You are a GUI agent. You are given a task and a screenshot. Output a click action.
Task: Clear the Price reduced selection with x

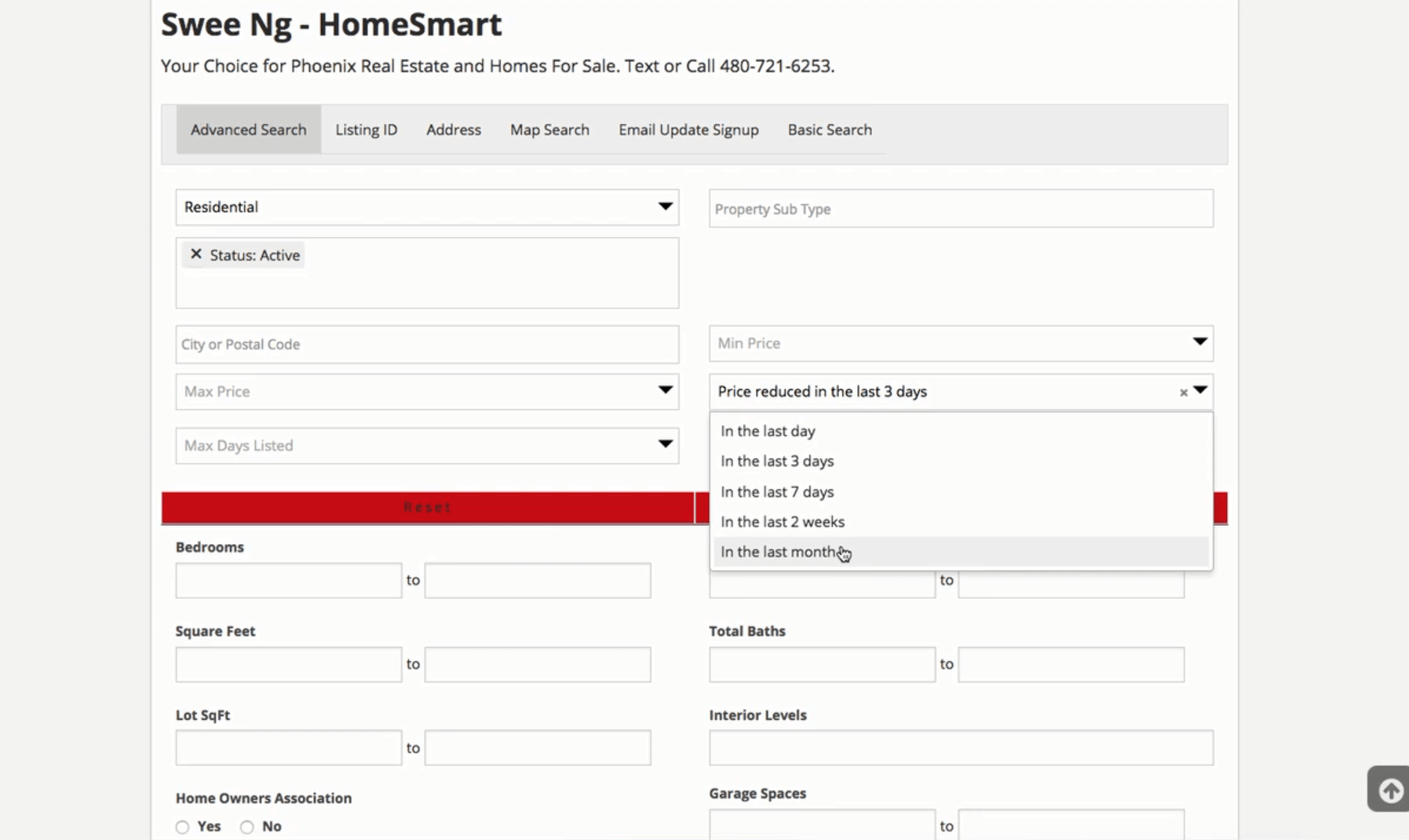[x=1184, y=393]
